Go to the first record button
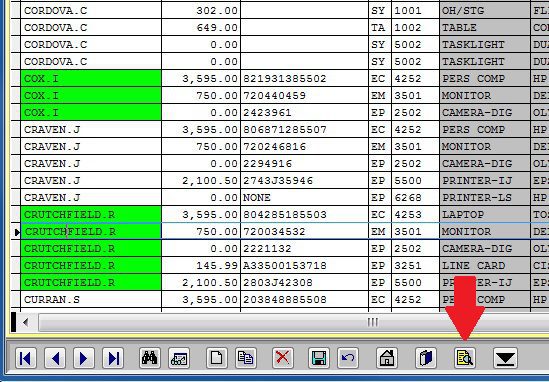The height and width of the screenshot is (382, 549). point(26,358)
